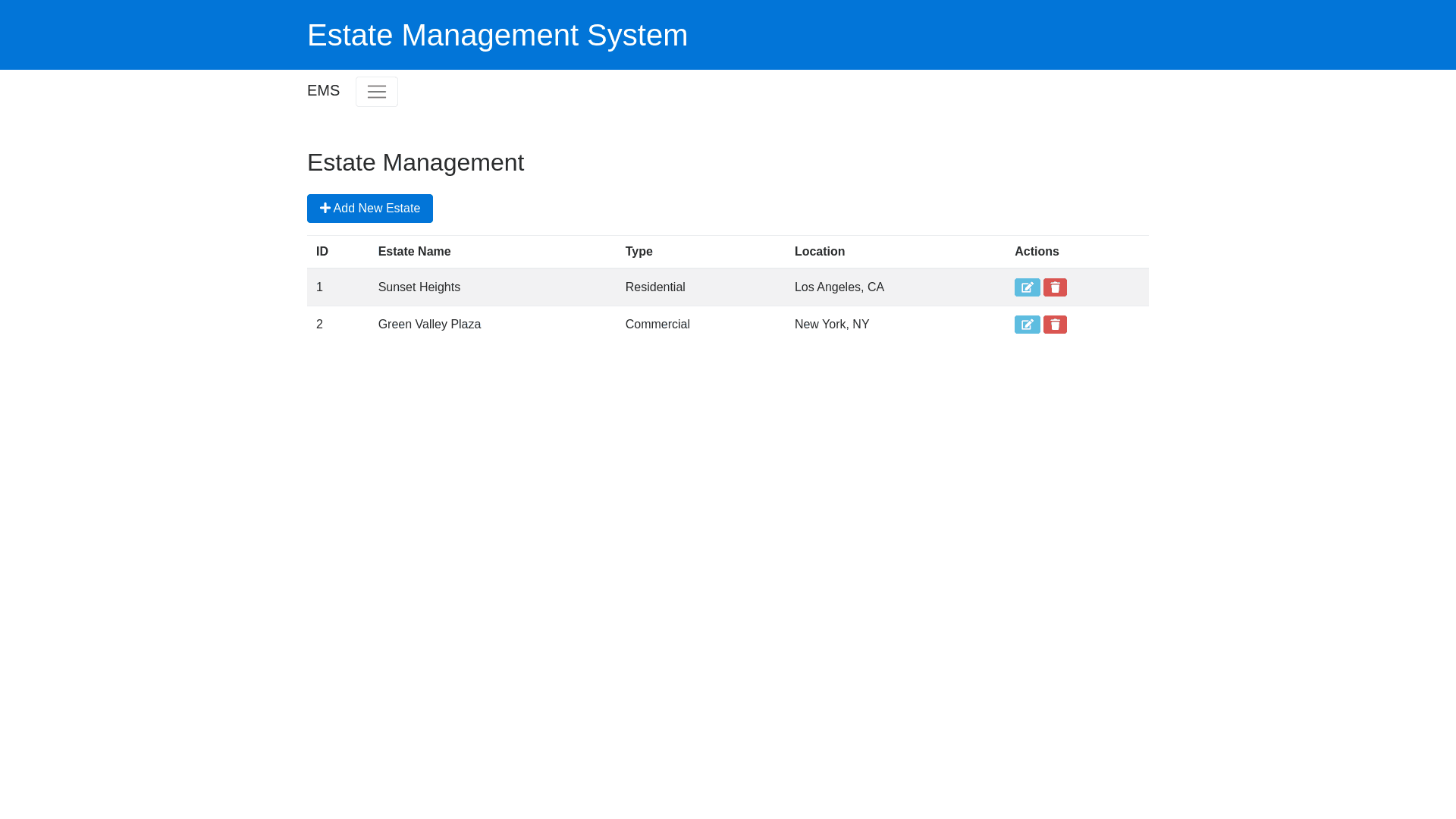This screenshot has width=1456, height=819.
Task: Click the Estate Management System header title
Action: 497,35
